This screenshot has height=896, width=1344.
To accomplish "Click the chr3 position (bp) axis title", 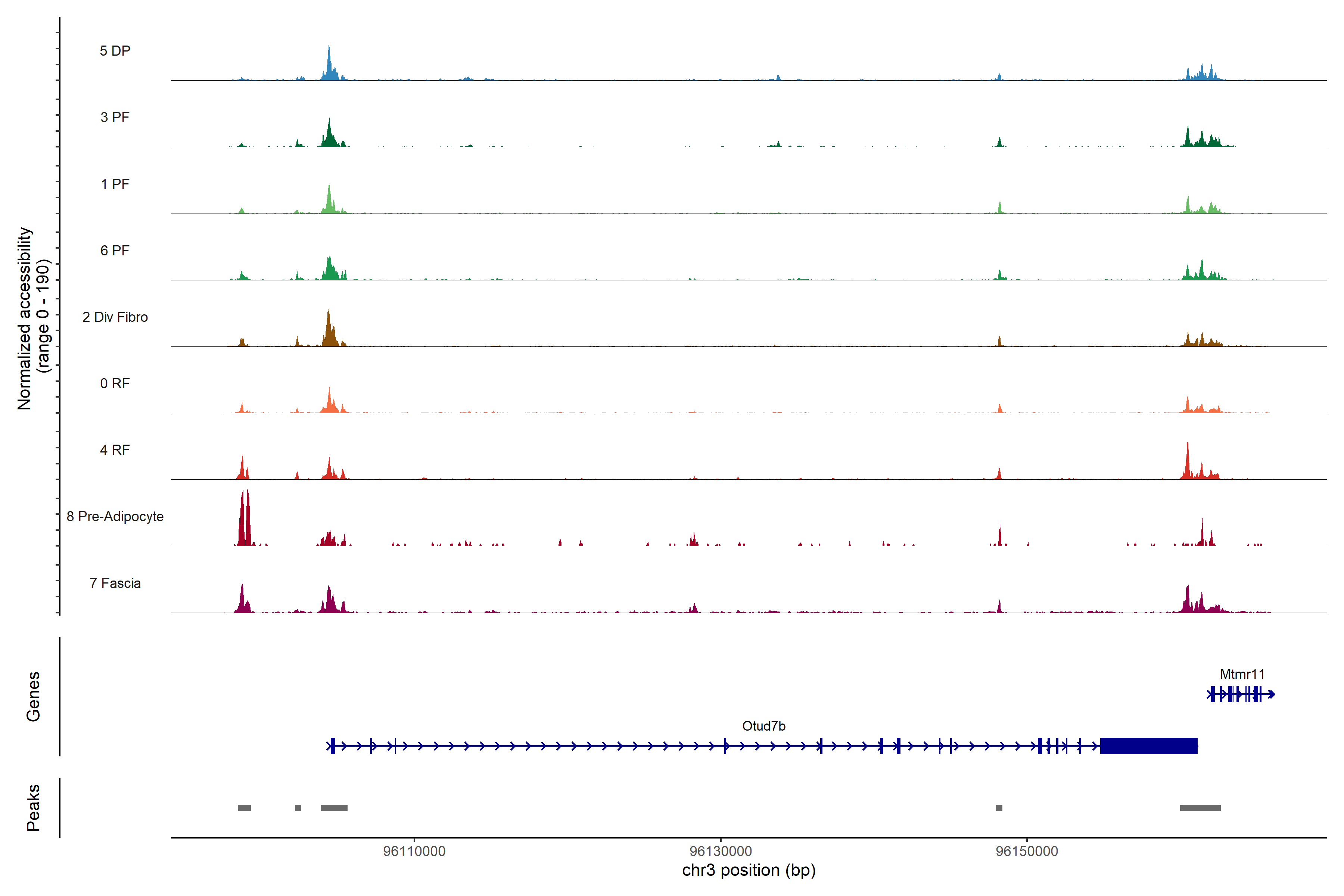I will click(749, 870).
